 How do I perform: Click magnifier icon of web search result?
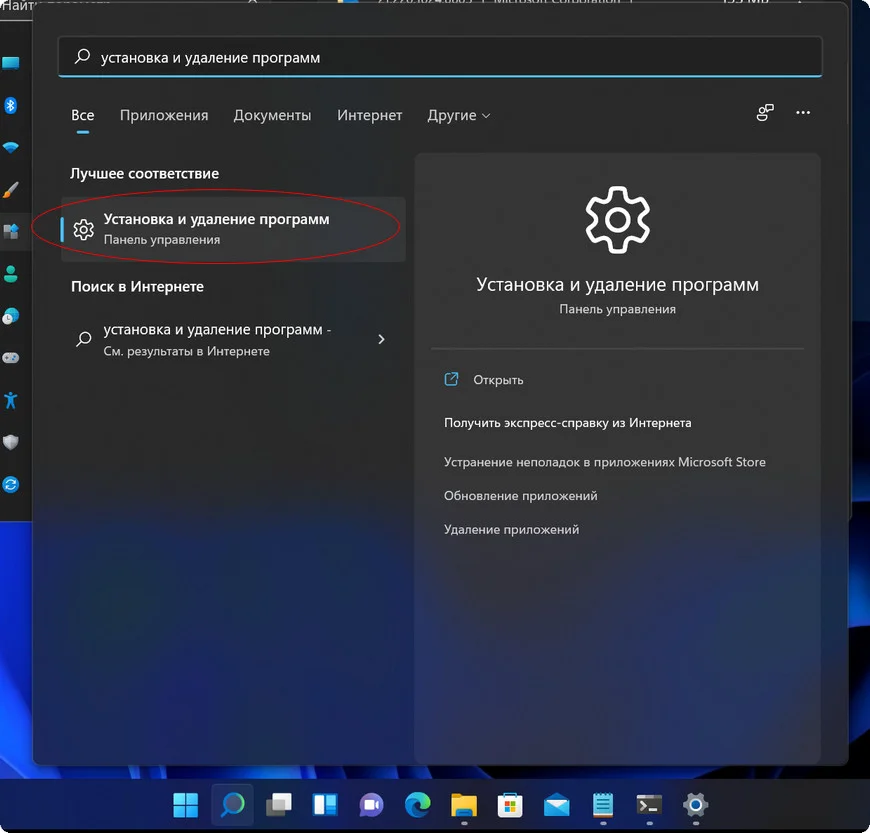coord(84,339)
